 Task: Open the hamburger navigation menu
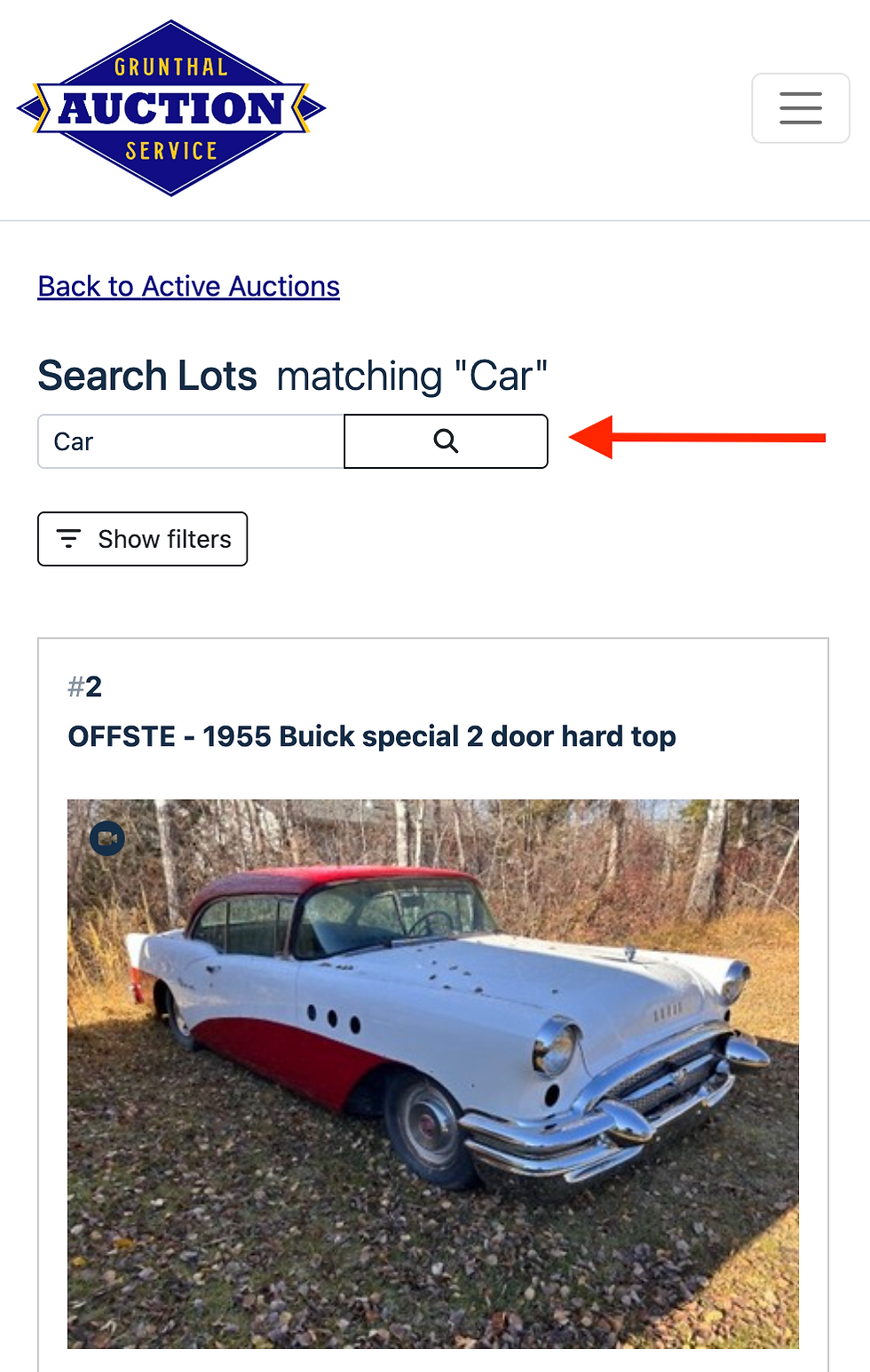(801, 108)
